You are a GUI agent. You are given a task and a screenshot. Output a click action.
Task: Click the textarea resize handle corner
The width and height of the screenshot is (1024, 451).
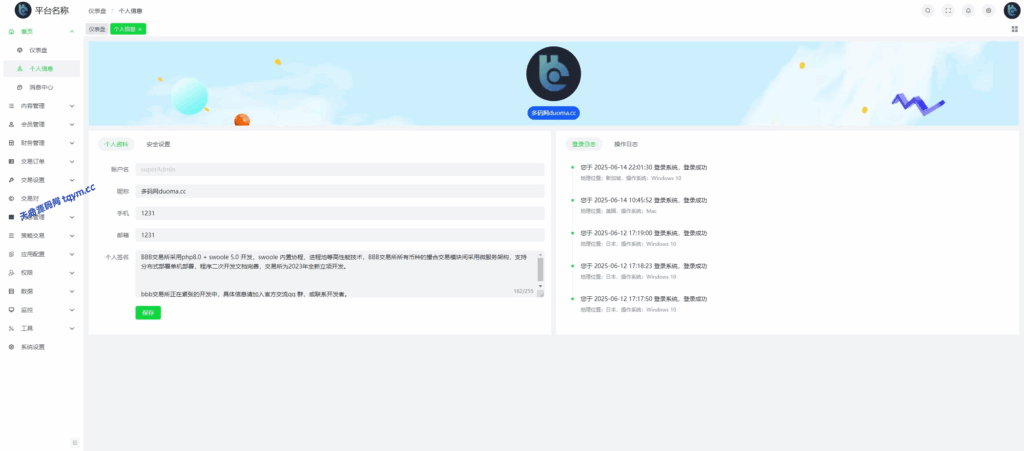[541, 294]
